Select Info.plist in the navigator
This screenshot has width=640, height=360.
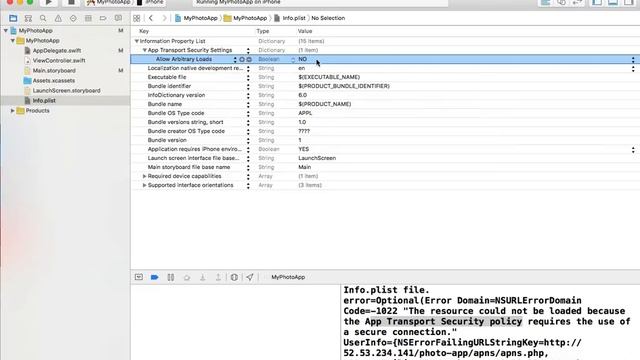44,100
